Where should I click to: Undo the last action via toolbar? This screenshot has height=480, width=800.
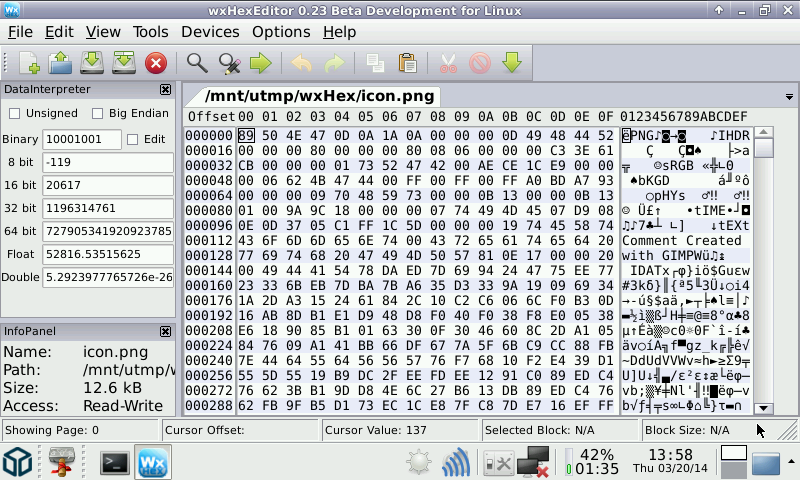[302, 63]
